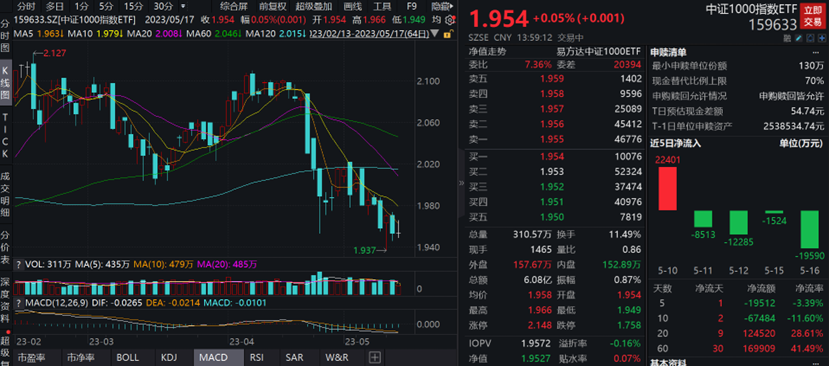Switch to the 5分 period

click(x=106, y=6)
